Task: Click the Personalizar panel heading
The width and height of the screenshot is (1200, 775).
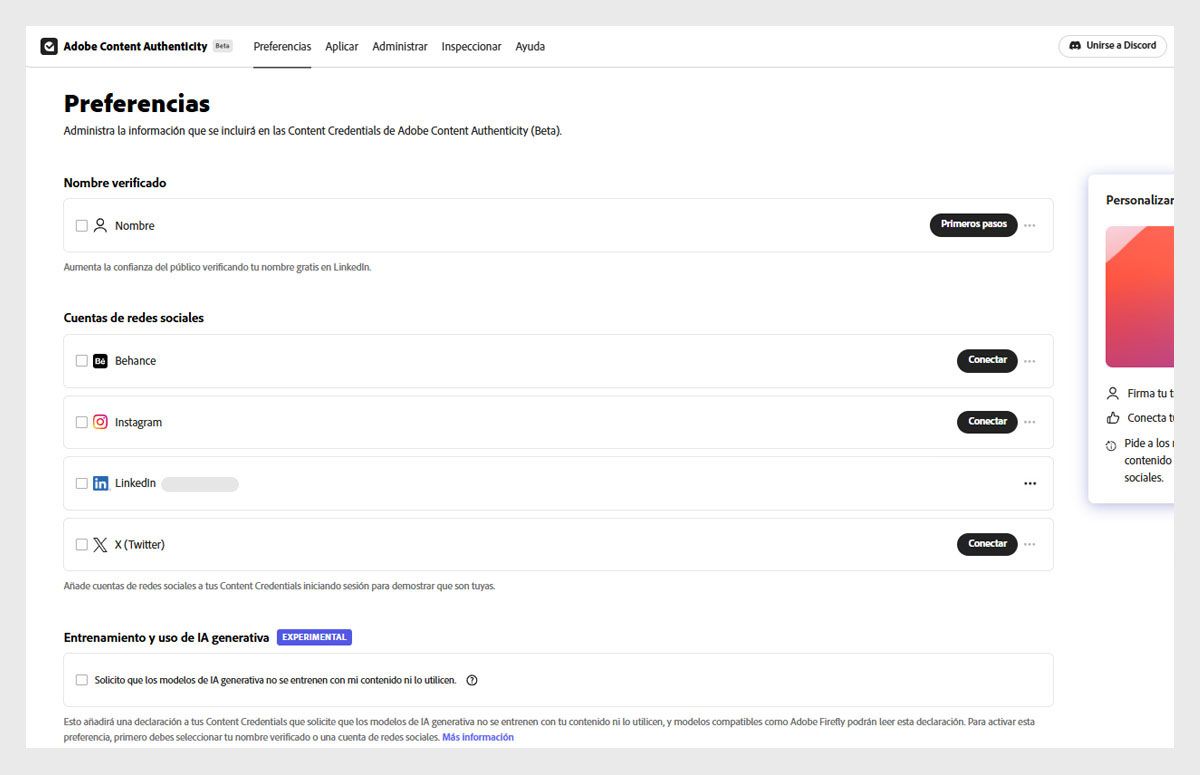Action: 1140,200
